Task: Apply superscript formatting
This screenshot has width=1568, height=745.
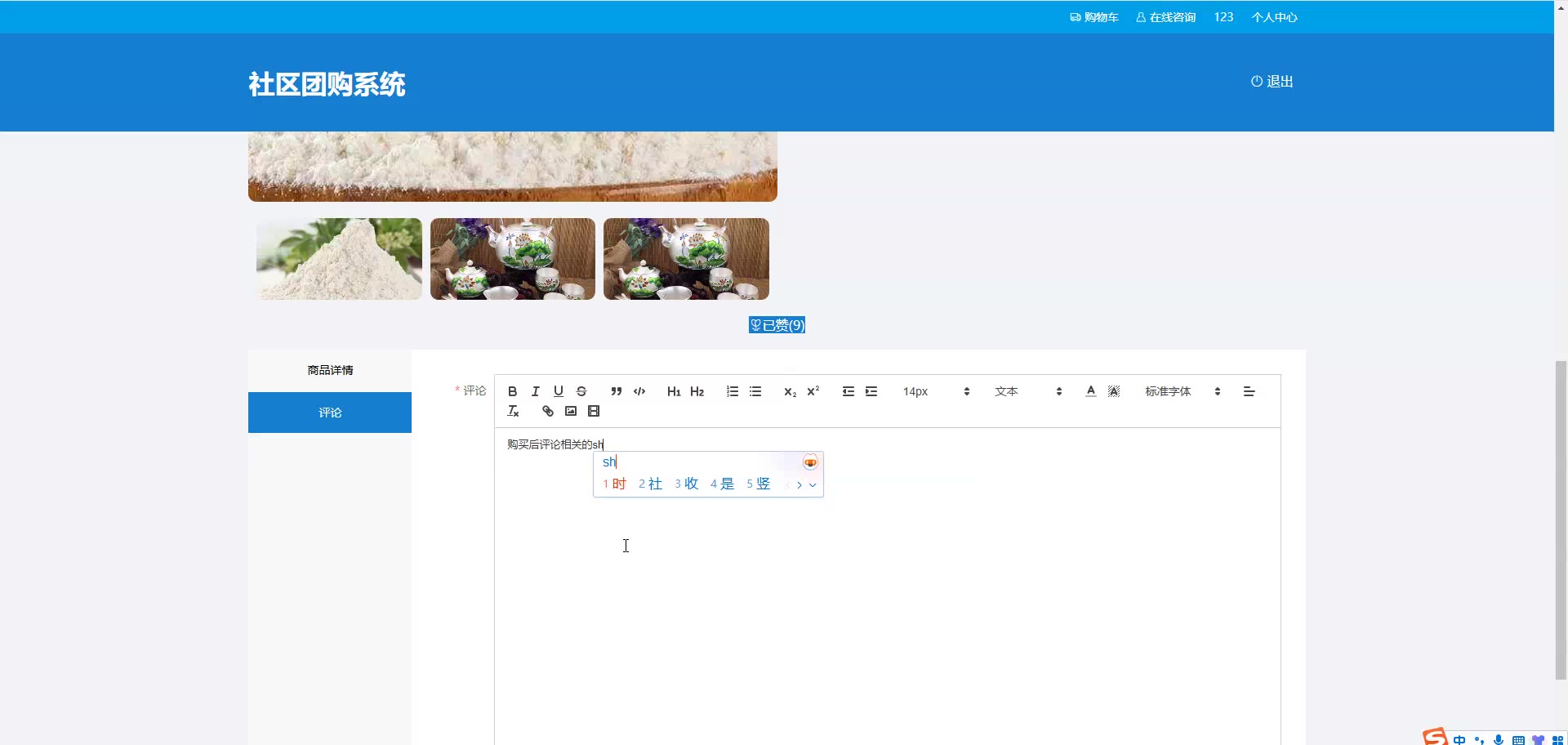Action: click(x=813, y=392)
